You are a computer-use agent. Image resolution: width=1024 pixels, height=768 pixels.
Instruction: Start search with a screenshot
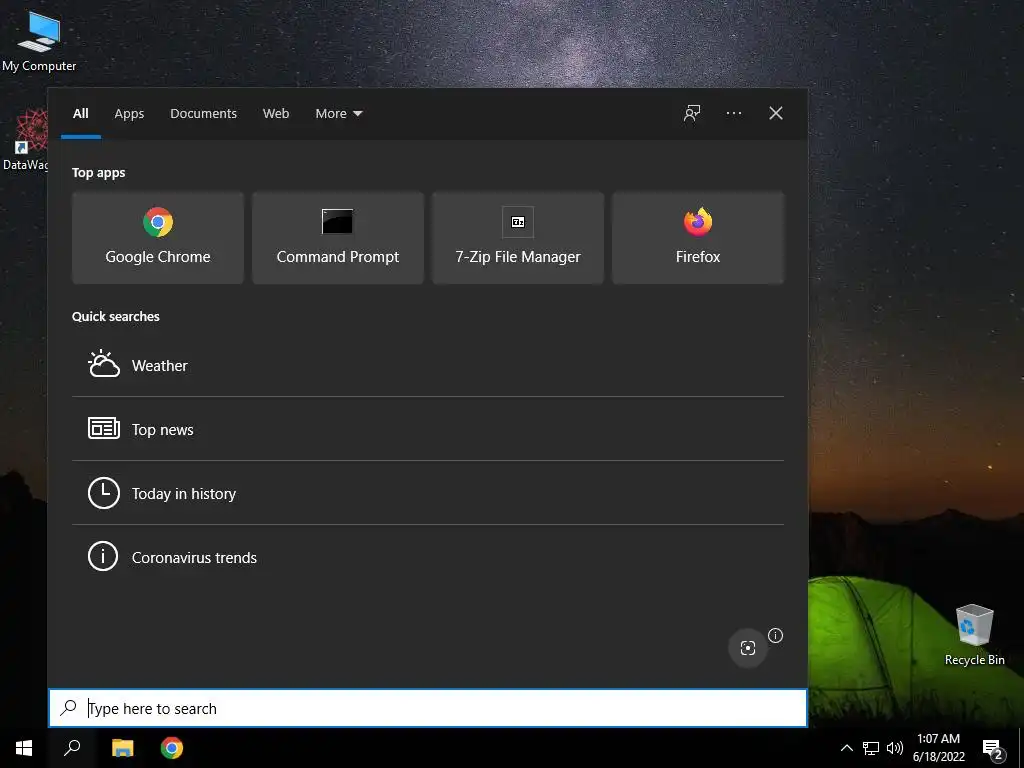[x=748, y=647]
